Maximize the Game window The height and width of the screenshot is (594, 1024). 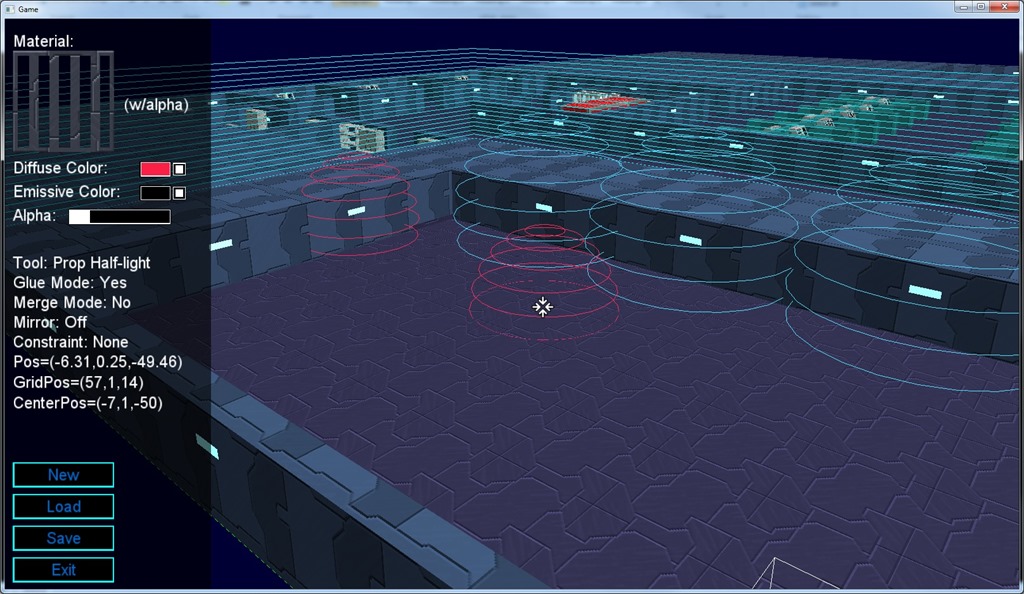tap(981, 7)
